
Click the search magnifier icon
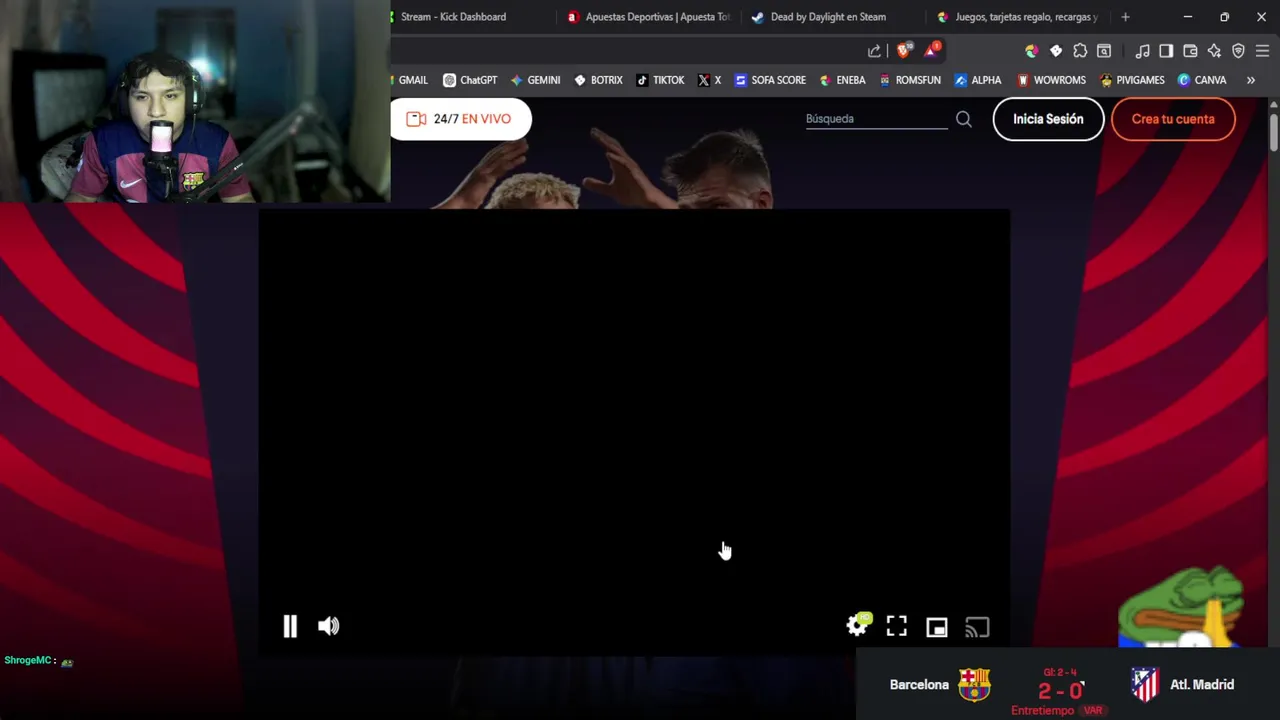(x=964, y=119)
